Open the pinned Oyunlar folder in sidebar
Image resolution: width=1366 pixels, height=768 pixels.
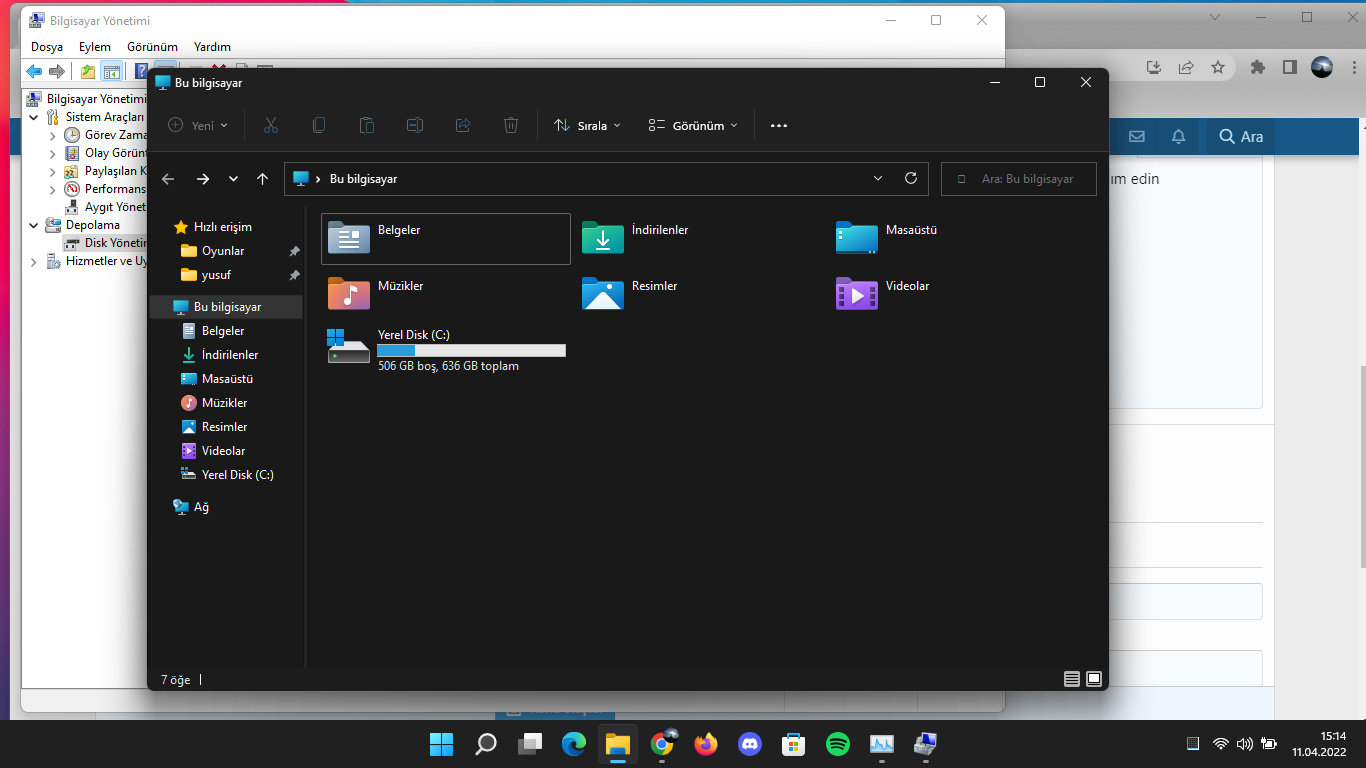[224, 251]
